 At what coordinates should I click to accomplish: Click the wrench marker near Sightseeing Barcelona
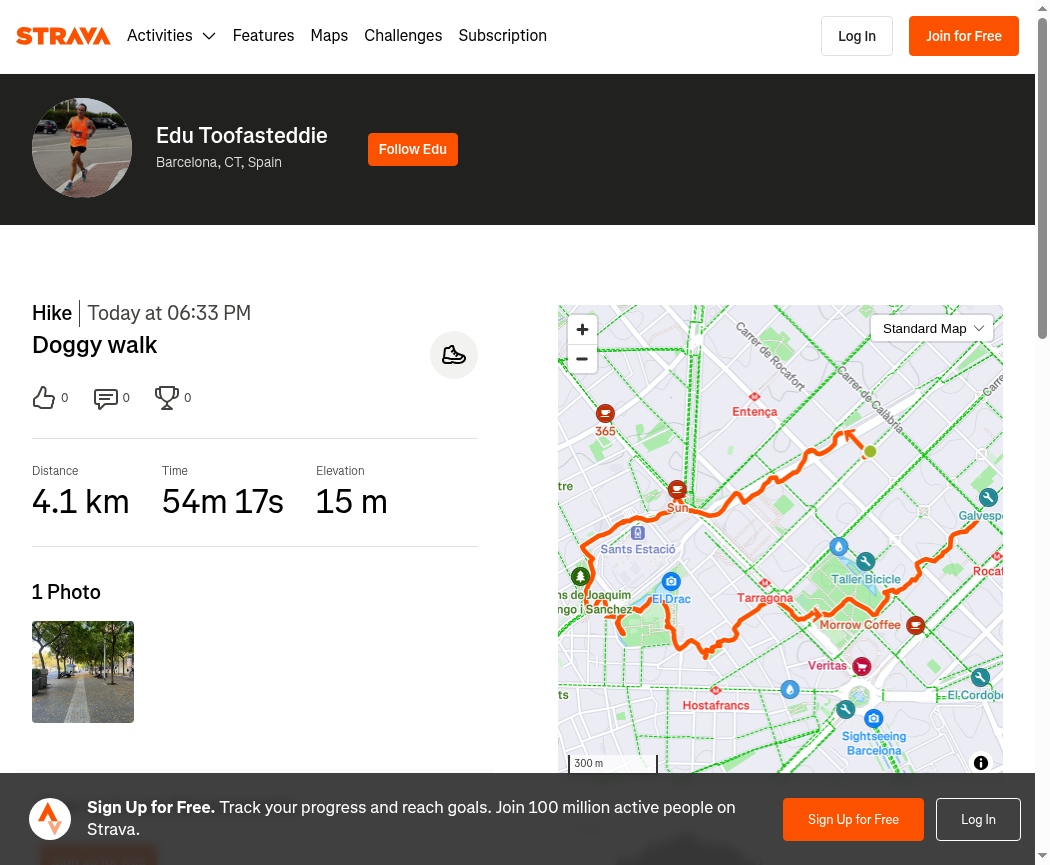click(845, 710)
